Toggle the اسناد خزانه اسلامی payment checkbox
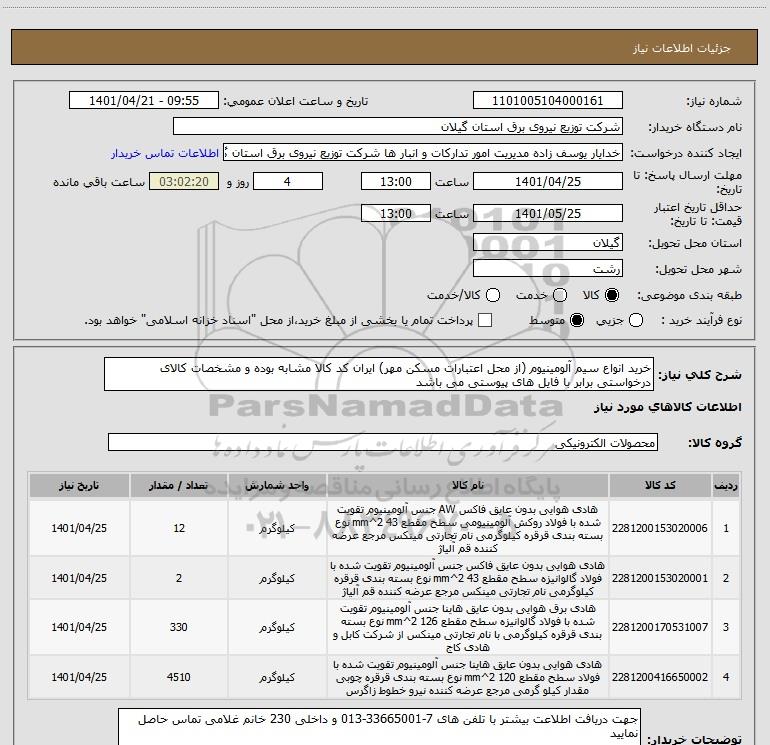This screenshot has width=770, height=745. coord(485,320)
